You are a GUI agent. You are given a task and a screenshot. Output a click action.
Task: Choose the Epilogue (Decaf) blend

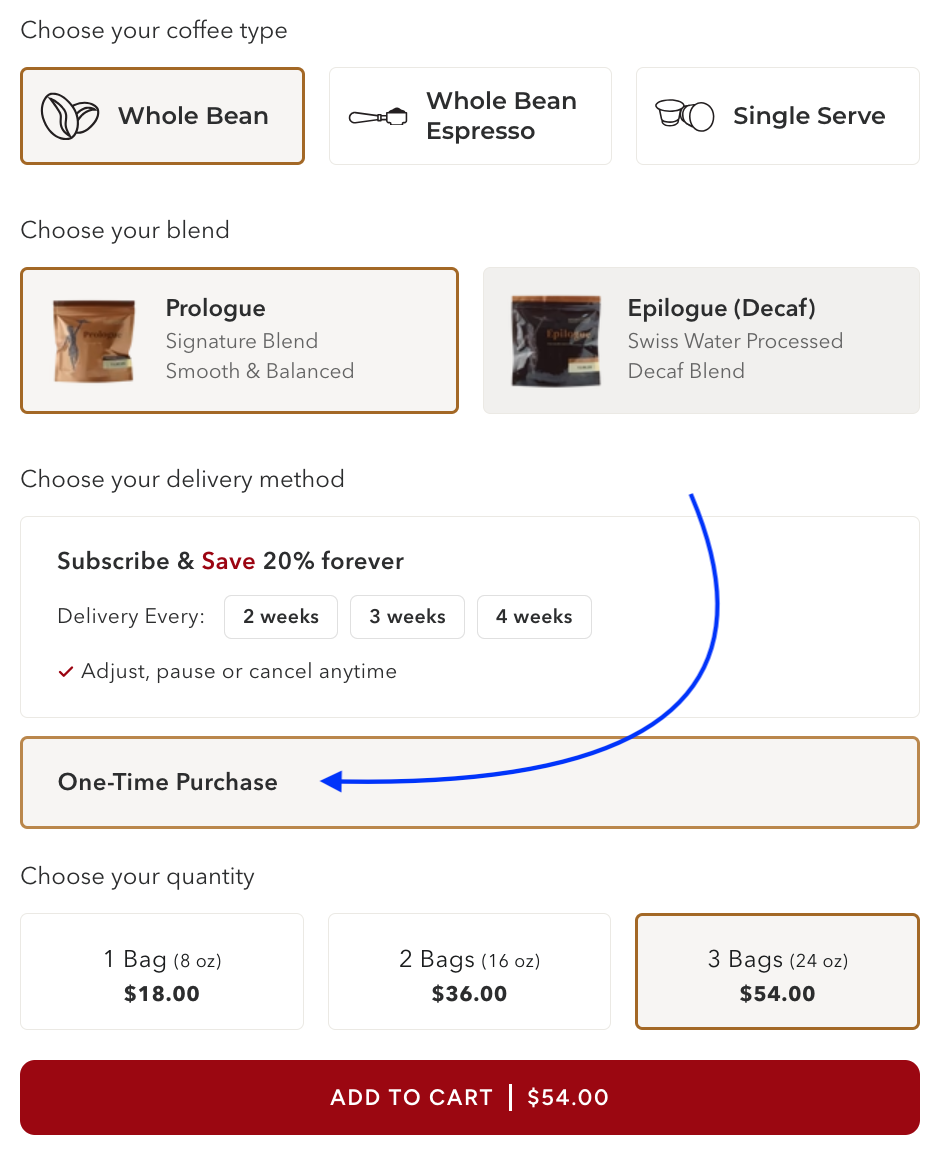[x=734, y=340]
